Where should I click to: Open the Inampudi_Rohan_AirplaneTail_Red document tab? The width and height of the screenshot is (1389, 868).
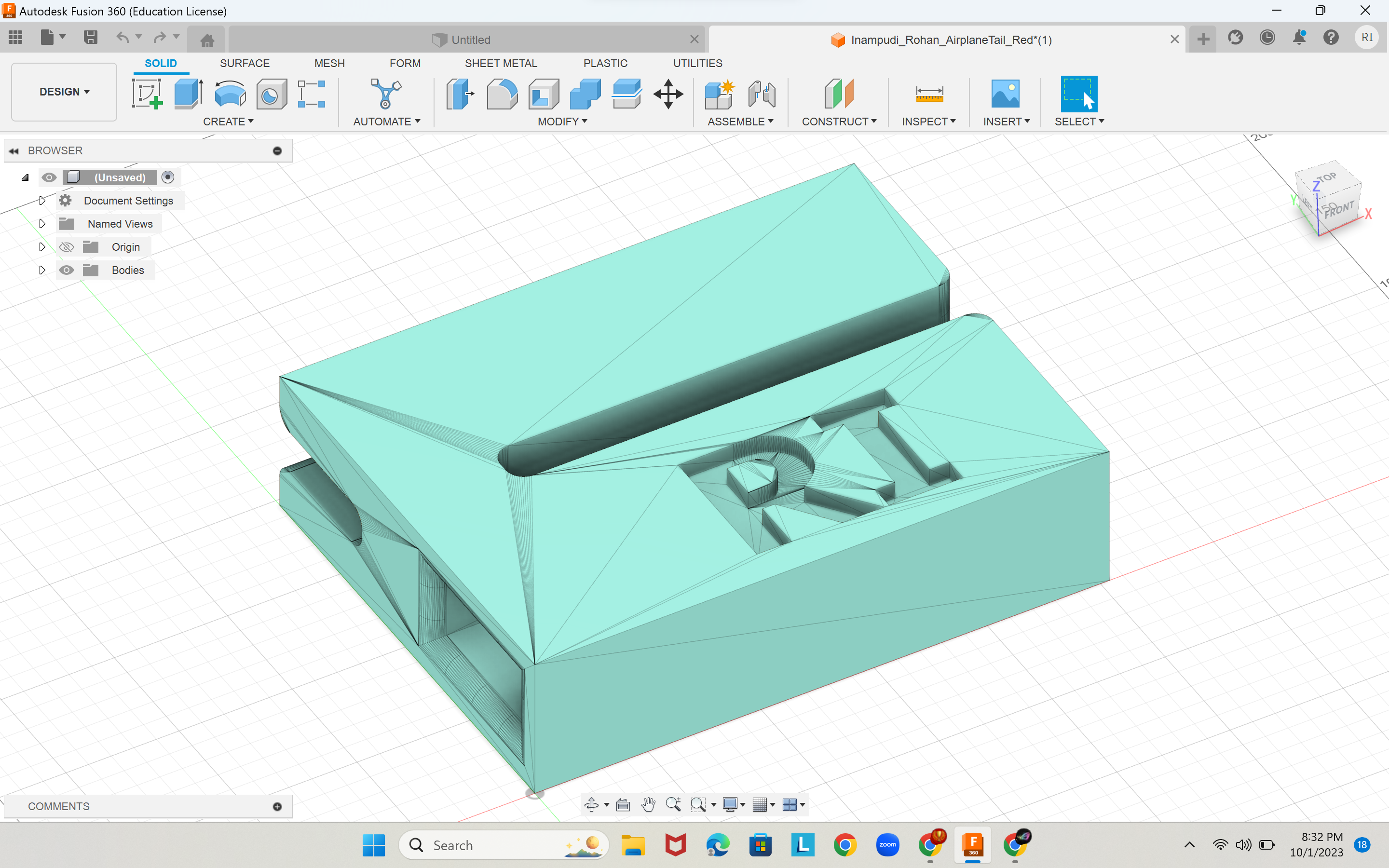[950, 40]
